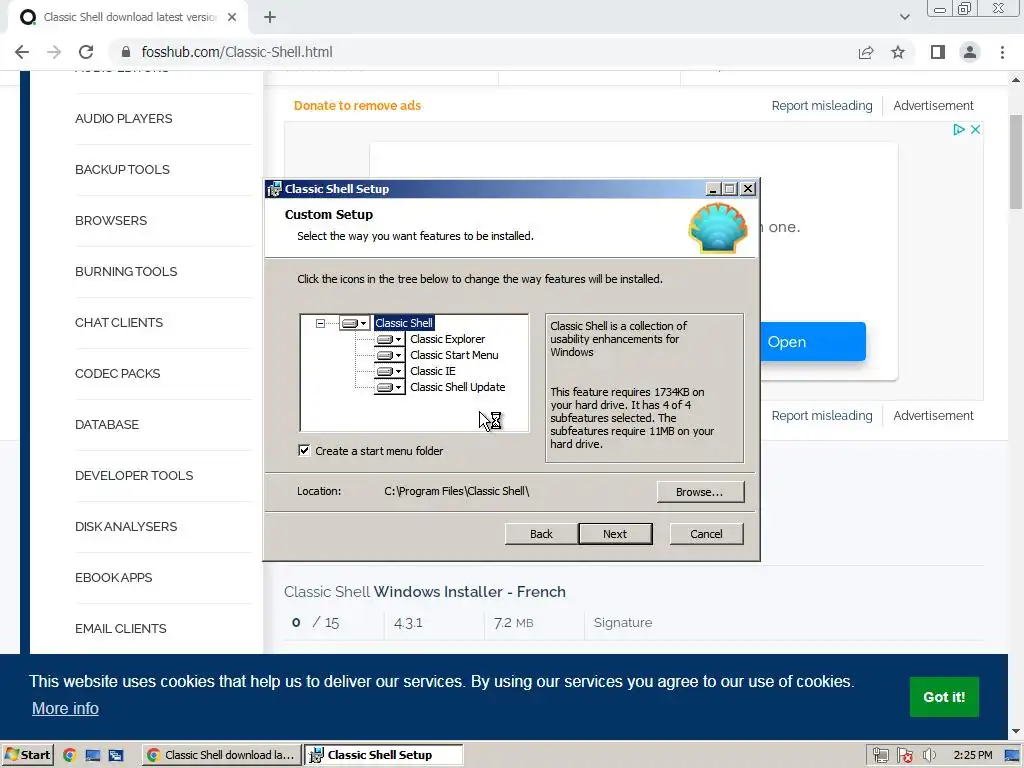Toggle Create a start menu folder checkbox
This screenshot has width=1024, height=768.
click(304, 451)
